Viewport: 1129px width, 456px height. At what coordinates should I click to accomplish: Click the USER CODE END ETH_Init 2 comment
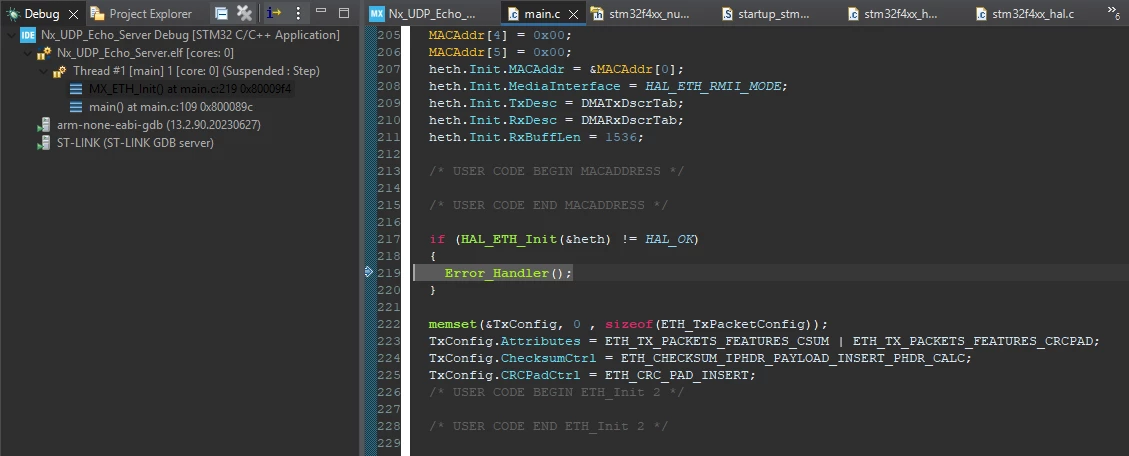coord(549,426)
